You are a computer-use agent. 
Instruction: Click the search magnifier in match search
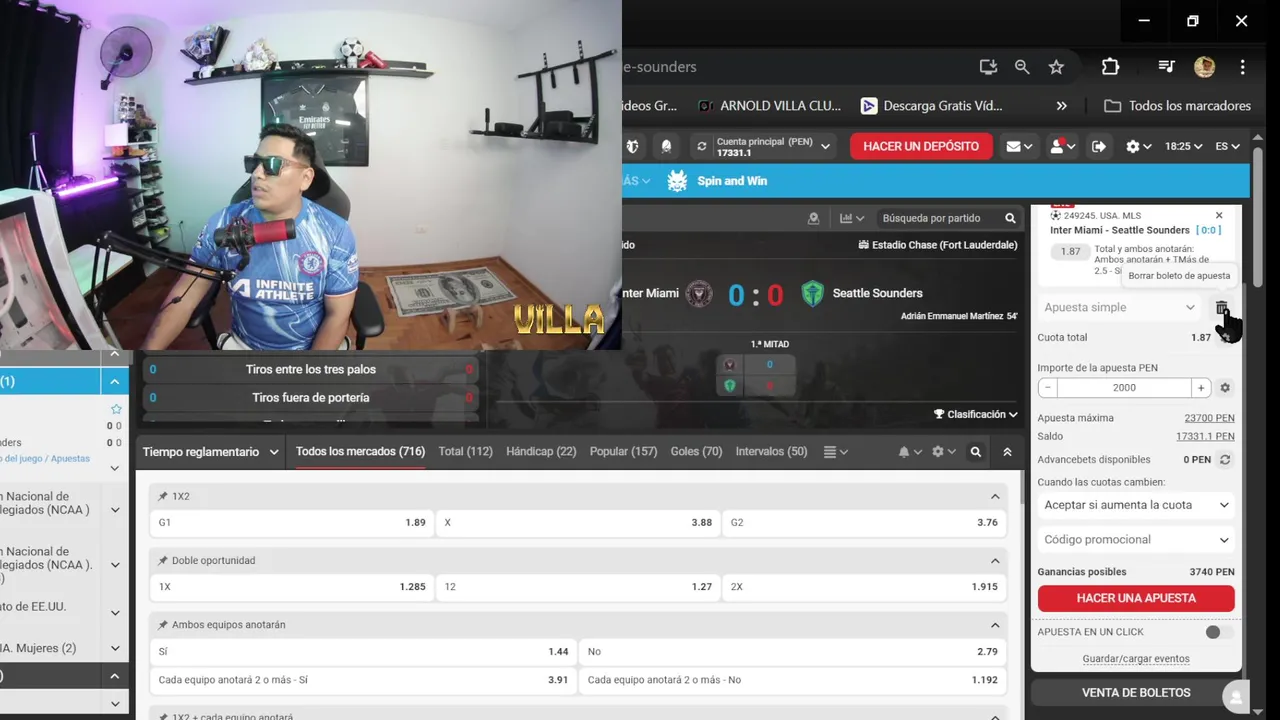1010,218
